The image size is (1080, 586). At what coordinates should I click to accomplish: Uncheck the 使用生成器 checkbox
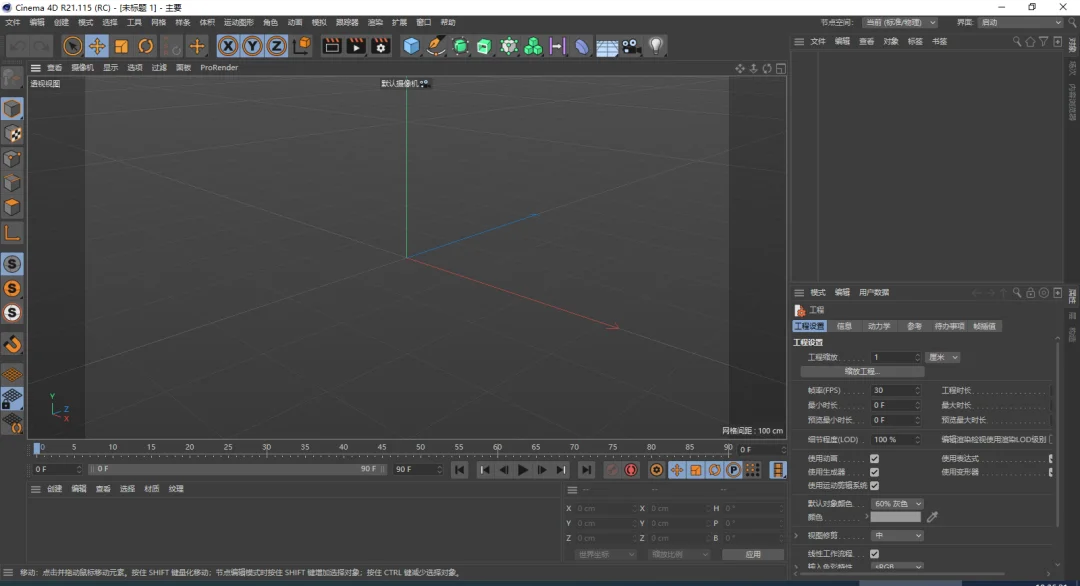[874, 472]
